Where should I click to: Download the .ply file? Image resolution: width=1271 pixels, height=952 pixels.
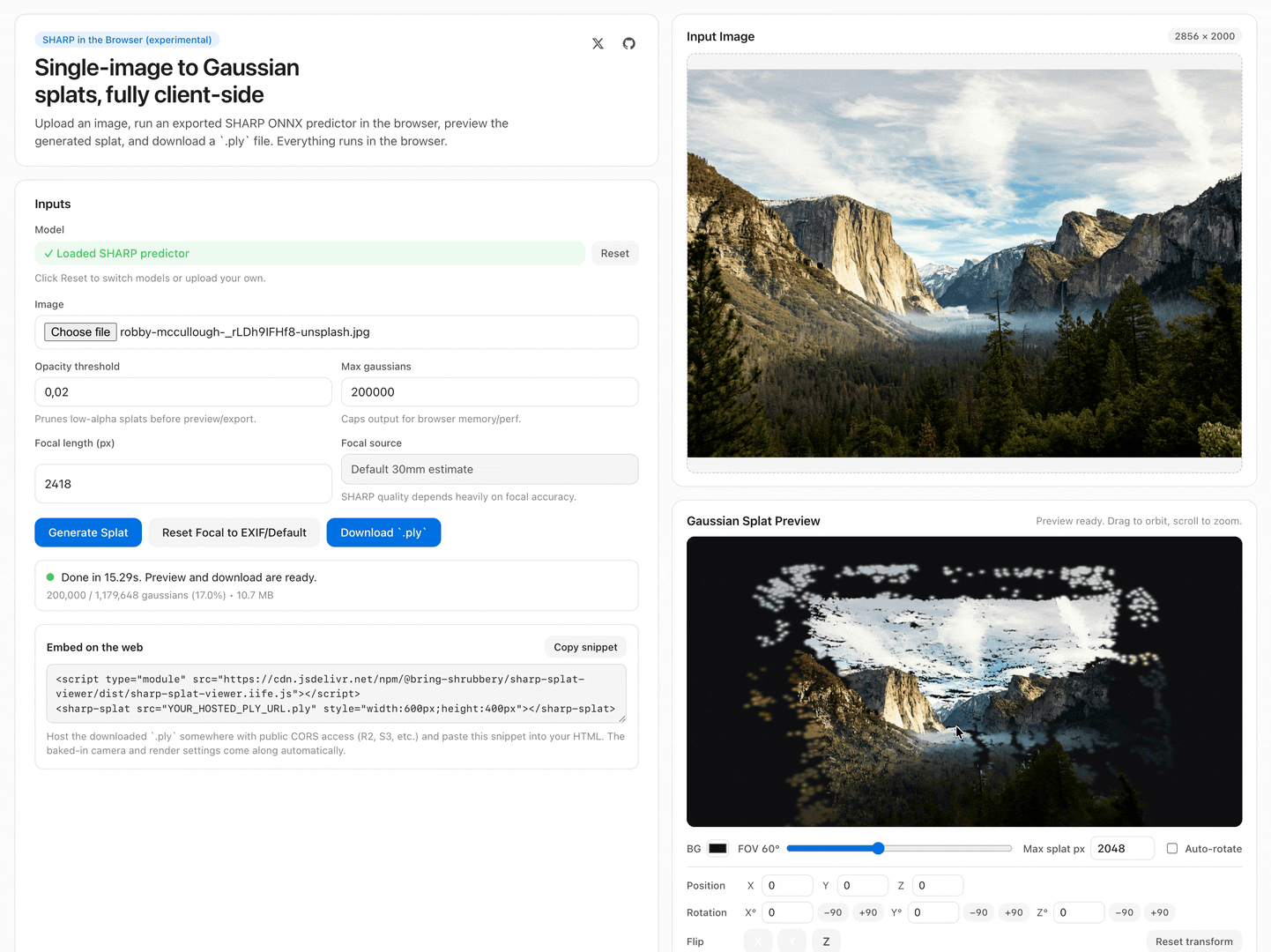pos(383,532)
